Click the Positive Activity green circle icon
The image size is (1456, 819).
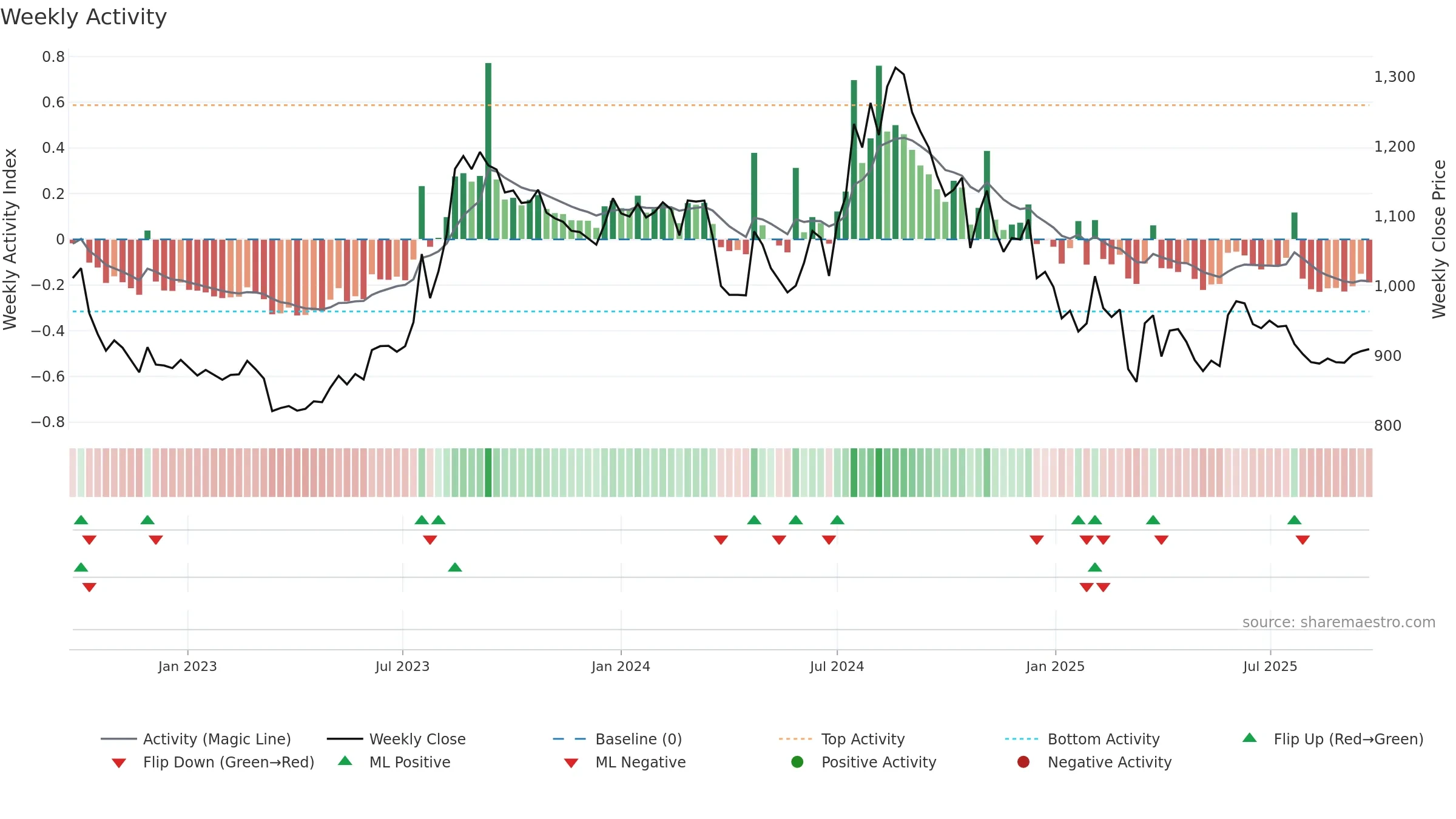798,761
